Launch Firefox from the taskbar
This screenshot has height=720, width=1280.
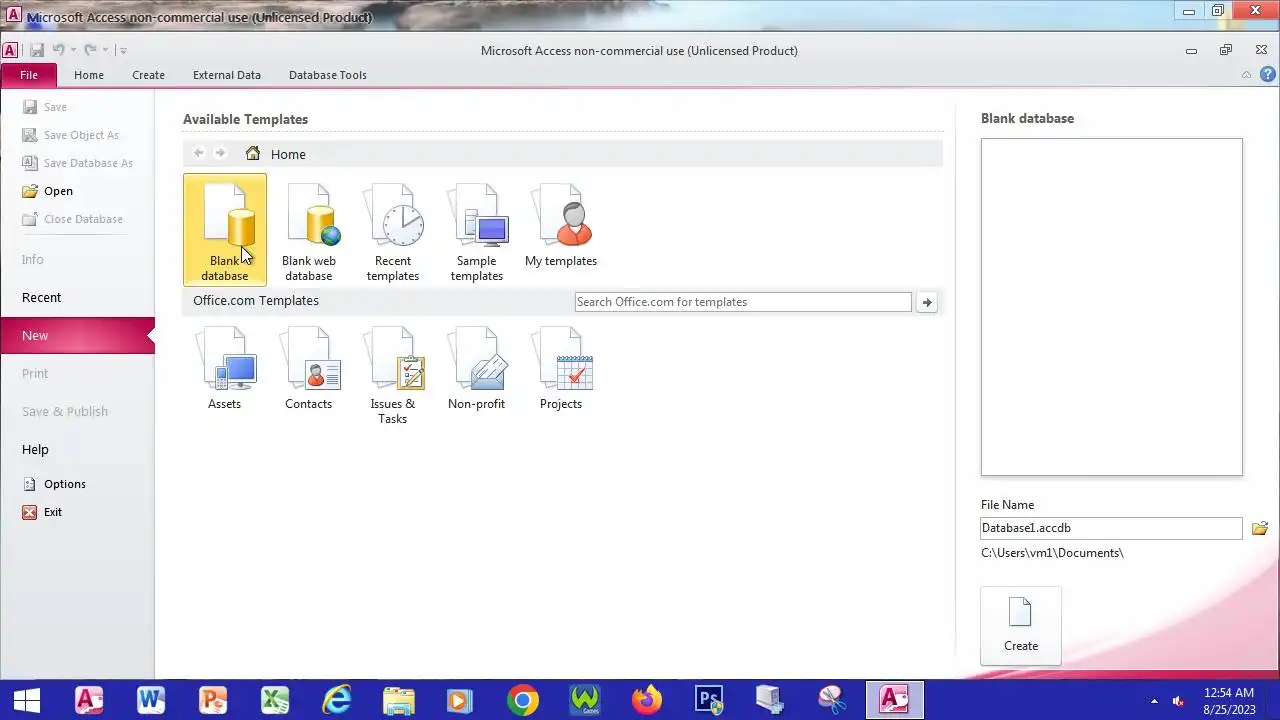point(647,700)
